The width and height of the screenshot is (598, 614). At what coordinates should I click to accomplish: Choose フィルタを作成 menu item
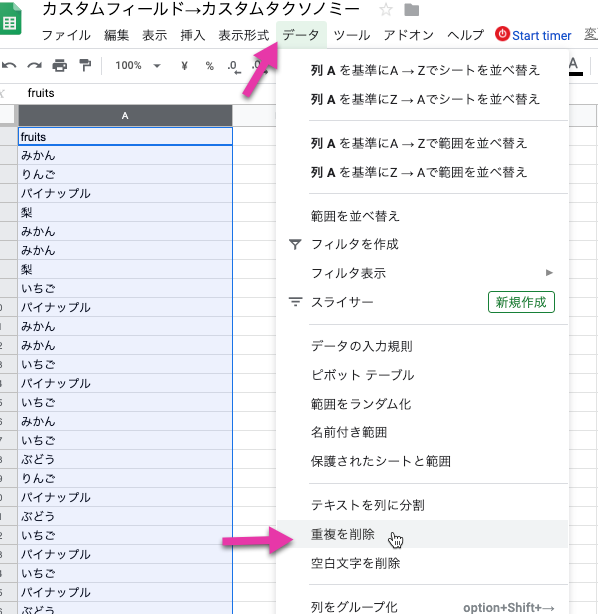click(422, 244)
